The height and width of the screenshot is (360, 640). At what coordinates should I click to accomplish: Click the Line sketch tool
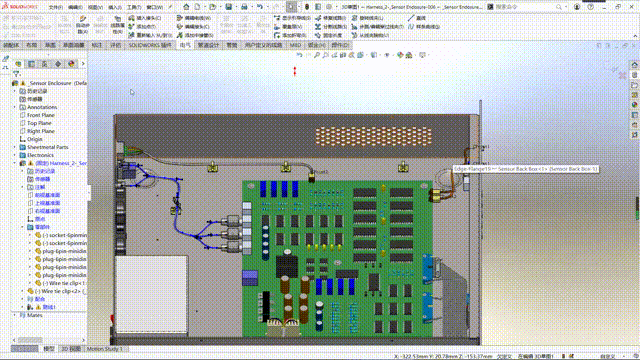(416, 18)
